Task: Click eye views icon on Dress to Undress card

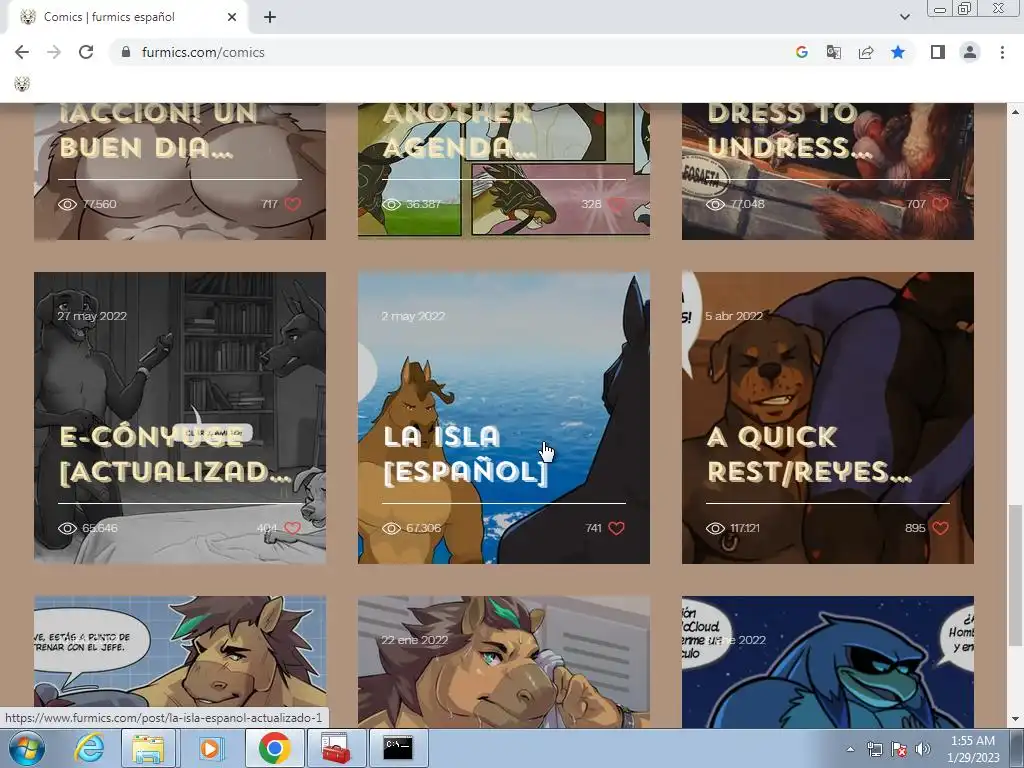Action: point(715,204)
